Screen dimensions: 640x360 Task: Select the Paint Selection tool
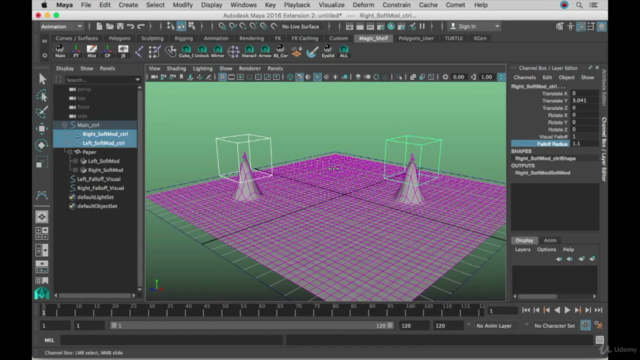[x=42, y=112]
